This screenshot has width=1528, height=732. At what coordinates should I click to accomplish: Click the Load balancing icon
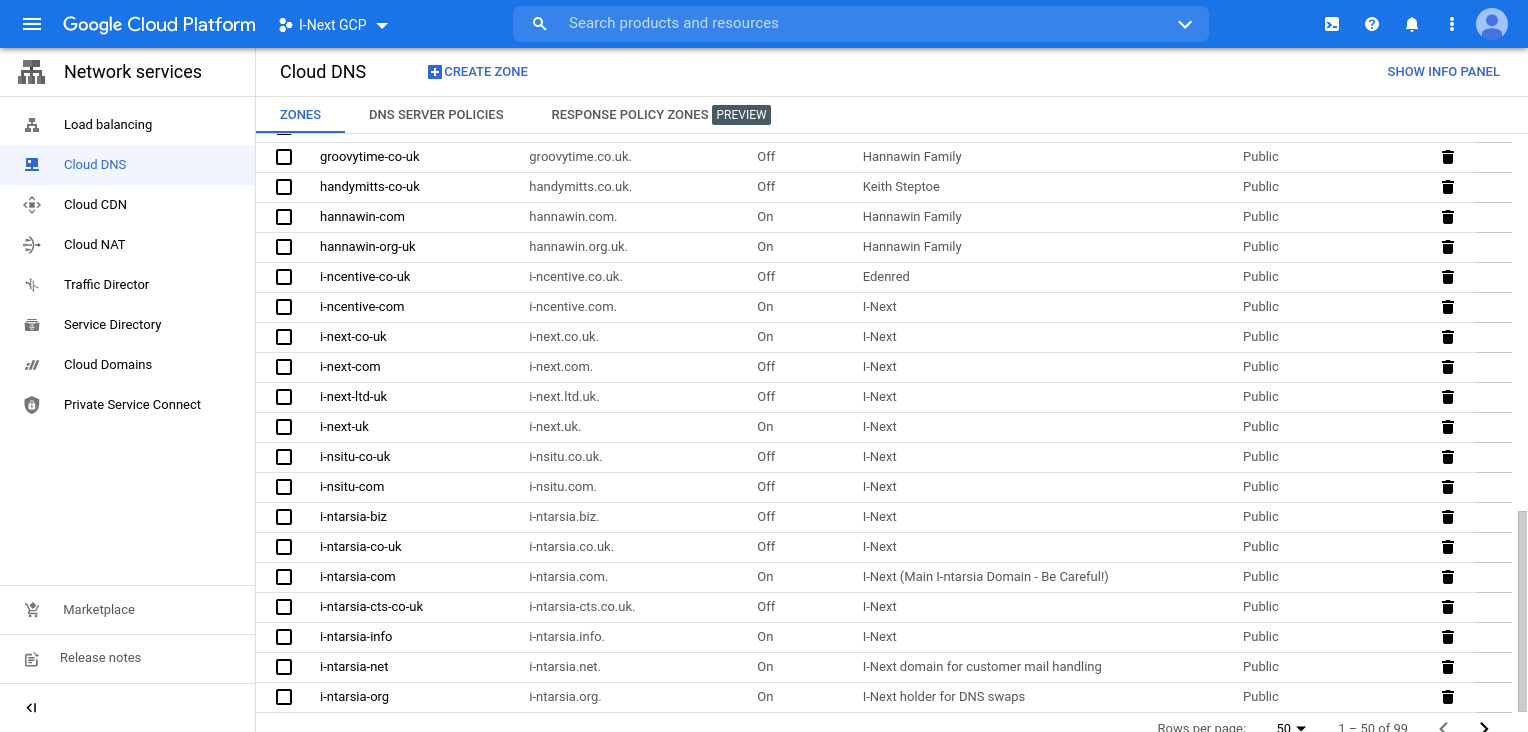(x=32, y=125)
